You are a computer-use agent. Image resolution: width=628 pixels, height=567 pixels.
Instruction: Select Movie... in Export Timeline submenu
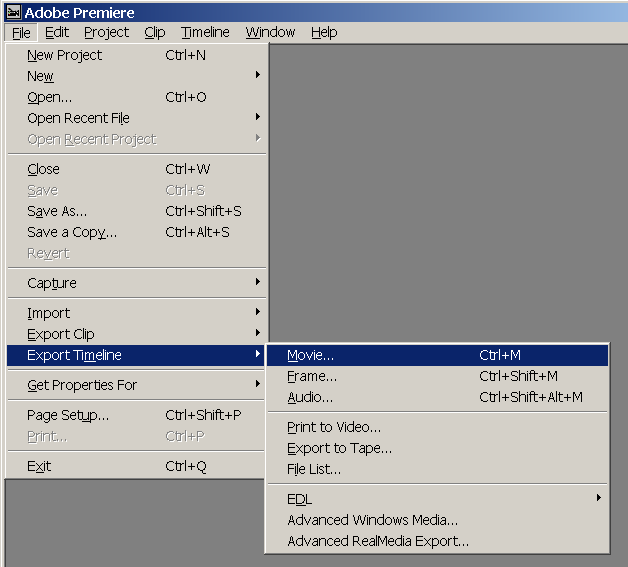click(437, 355)
